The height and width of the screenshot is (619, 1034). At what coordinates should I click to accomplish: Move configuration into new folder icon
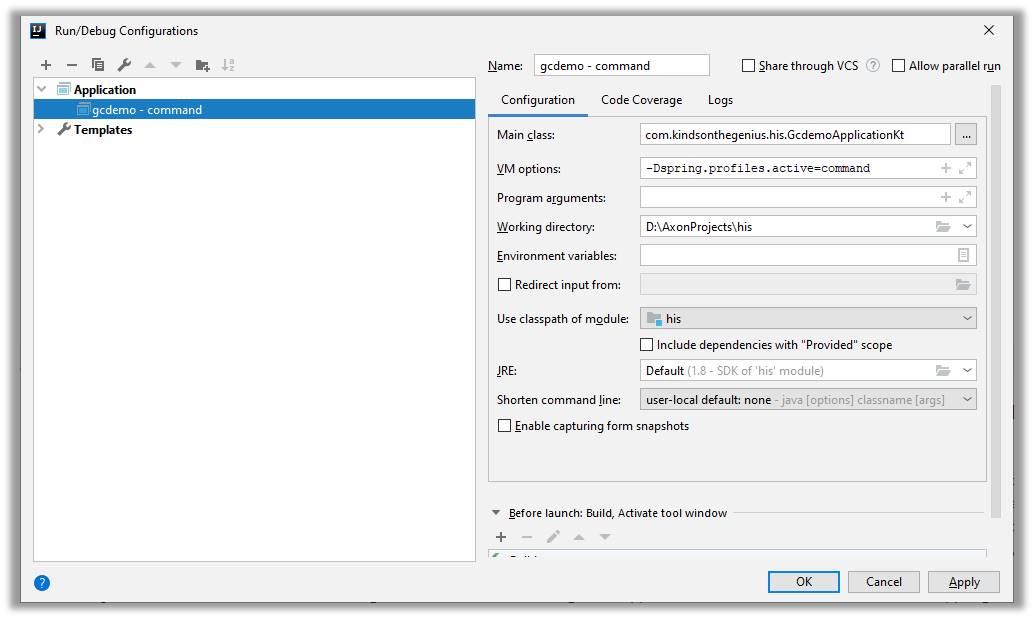click(202, 65)
